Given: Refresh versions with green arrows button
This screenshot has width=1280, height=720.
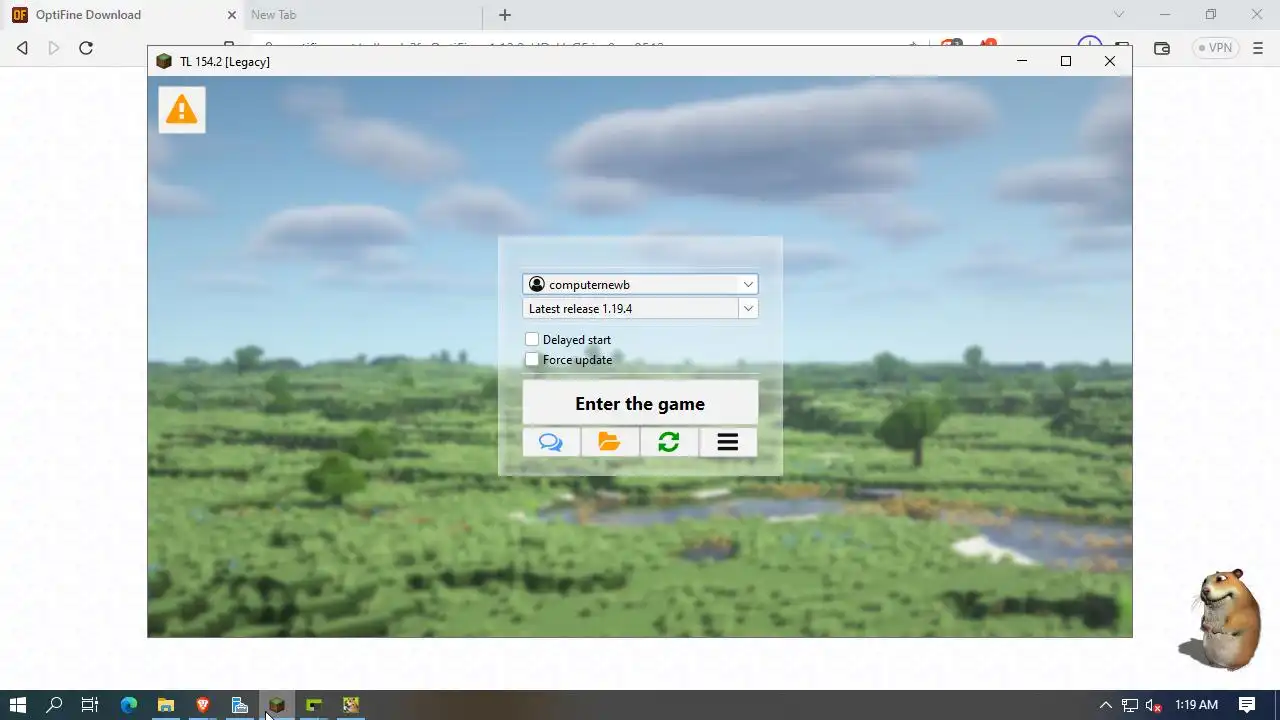Looking at the screenshot, I should tap(669, 442).
